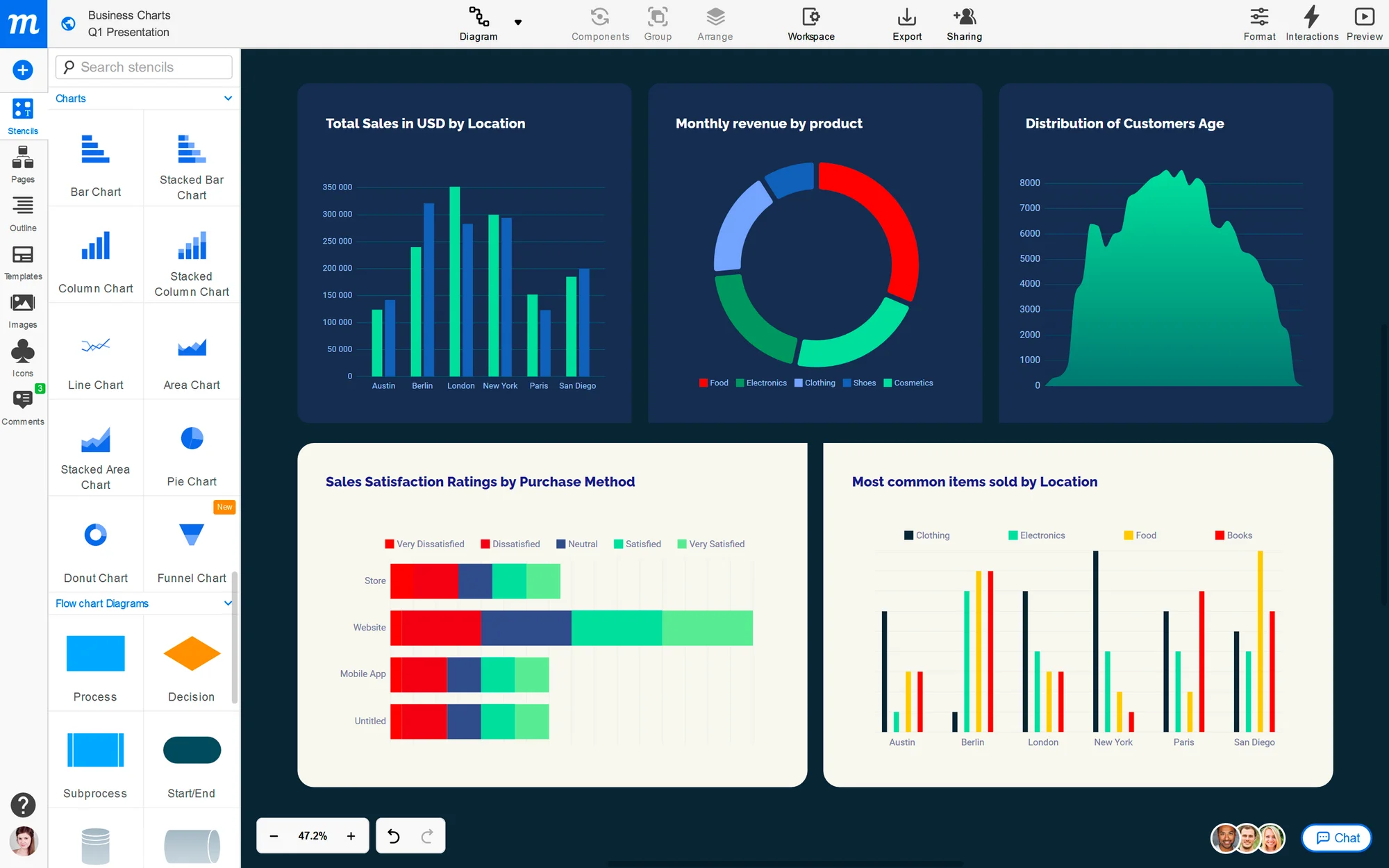Collapse the Flow chart Diagrams section
Image resolution: width=1389 pixels, height=868 pixels.
(228, 603)
